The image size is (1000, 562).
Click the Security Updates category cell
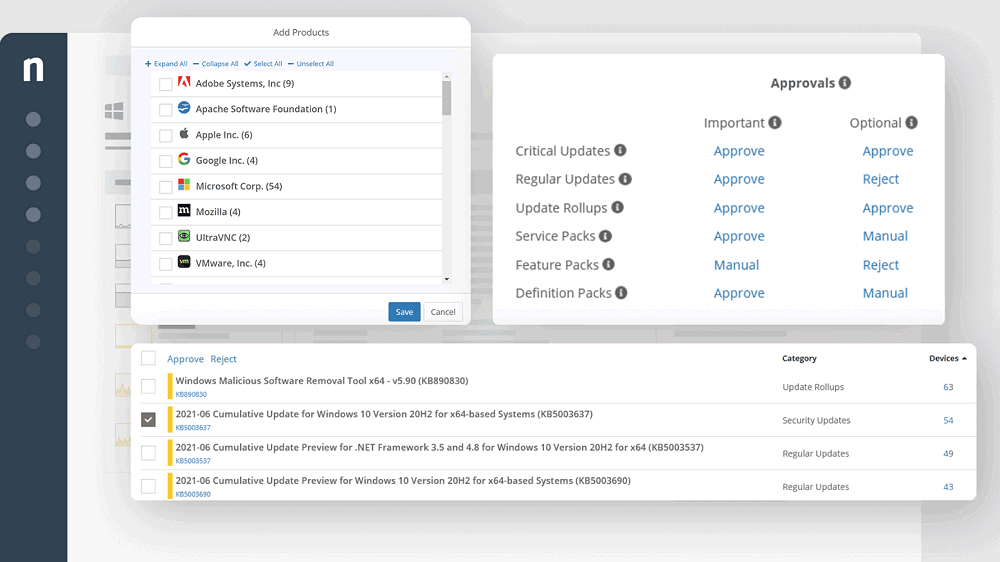(816, 420)
